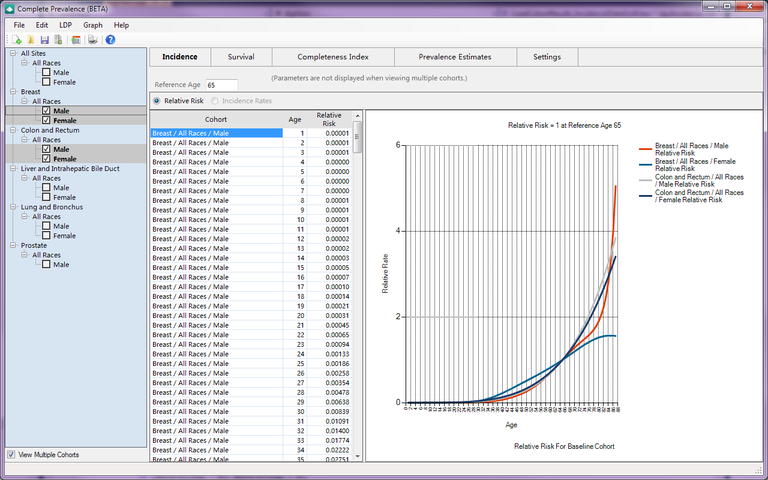This screenshot has height=480, width=768.
Task: Collapse the Lung and Bronchus tree node
Action: coord(13,207)
